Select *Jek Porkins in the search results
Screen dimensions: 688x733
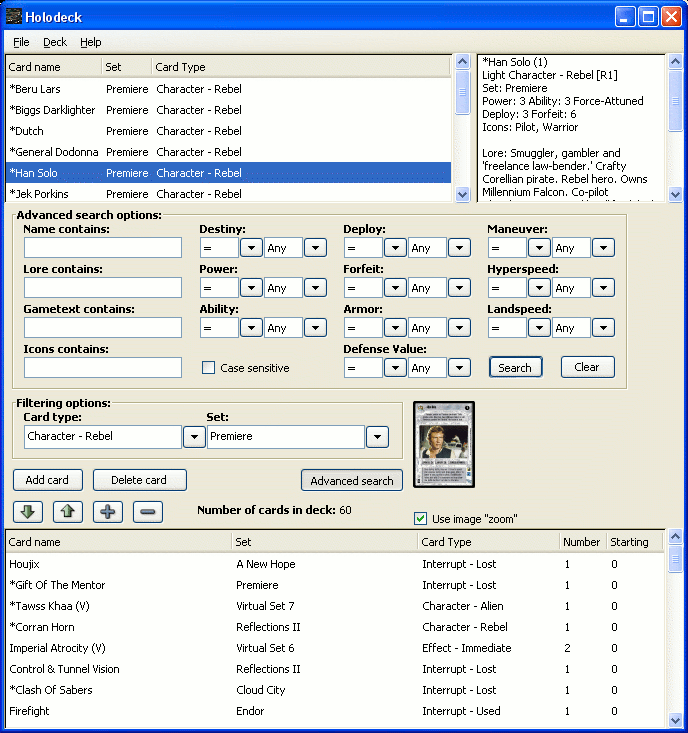point(229,194)
